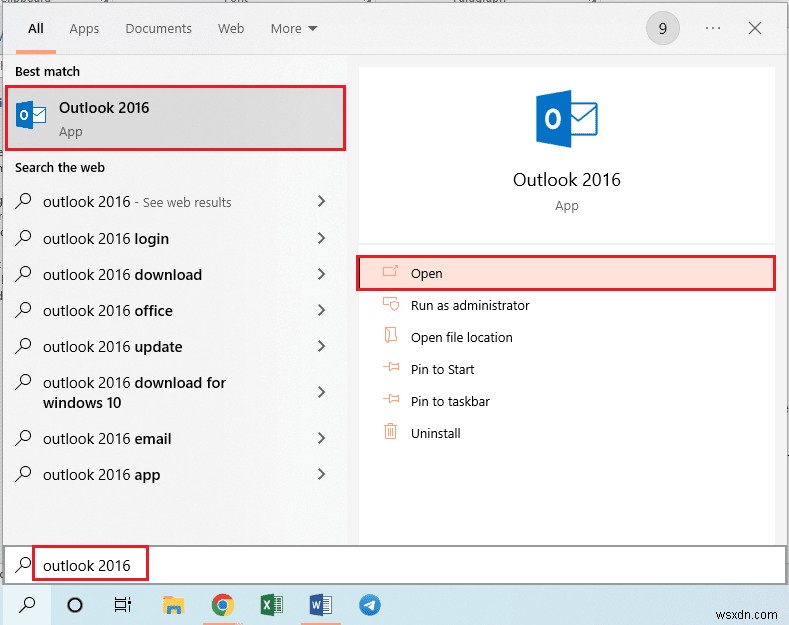The width and height of the screenshot is (789, 625).
Task: Open Excel from the taskbar
Action: pyautogui.click(x=272, y=605)
